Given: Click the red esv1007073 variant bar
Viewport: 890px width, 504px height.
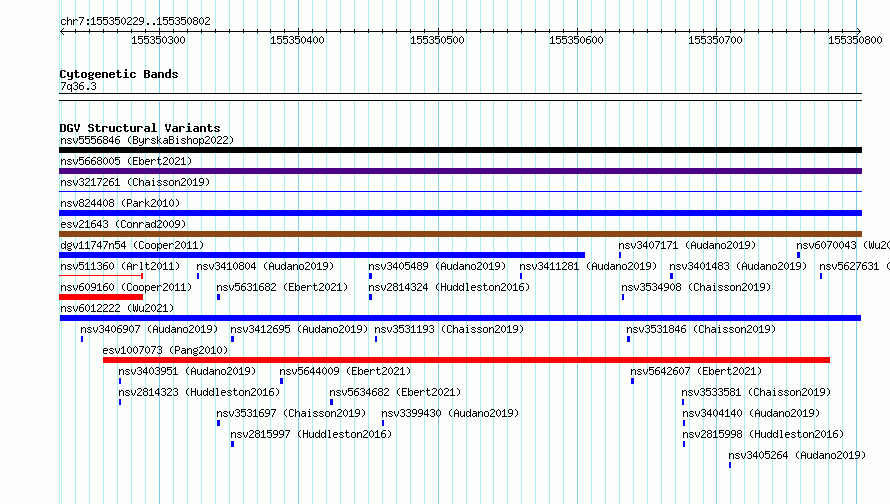Looking at the screenshot, I should coord(466,360).
